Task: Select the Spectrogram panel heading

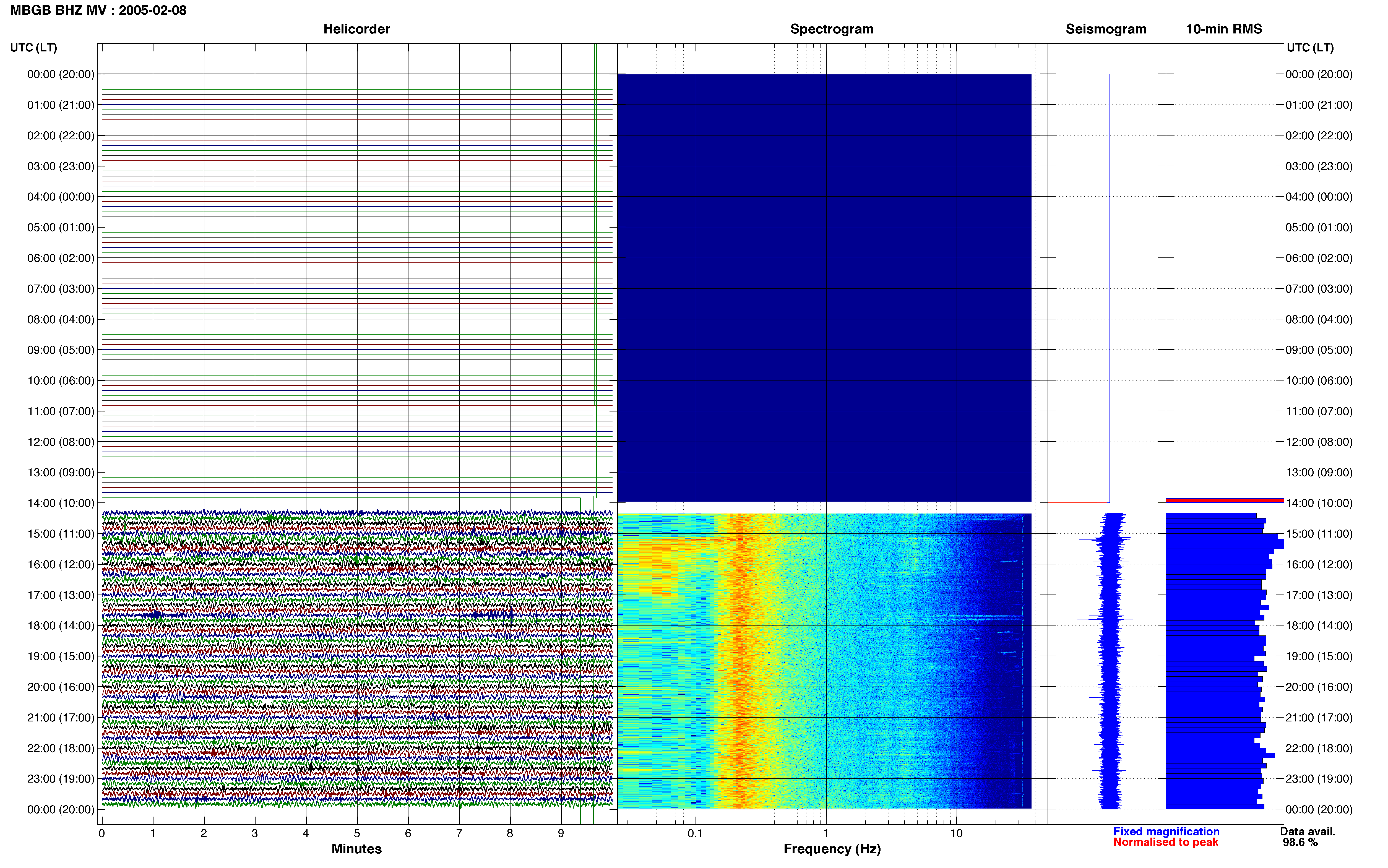Action: click(x=832, y=29)
